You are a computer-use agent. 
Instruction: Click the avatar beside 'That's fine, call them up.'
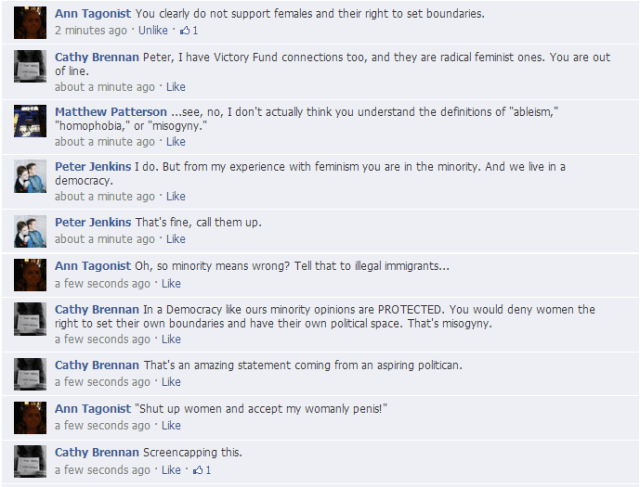click(x=31, y=231)
